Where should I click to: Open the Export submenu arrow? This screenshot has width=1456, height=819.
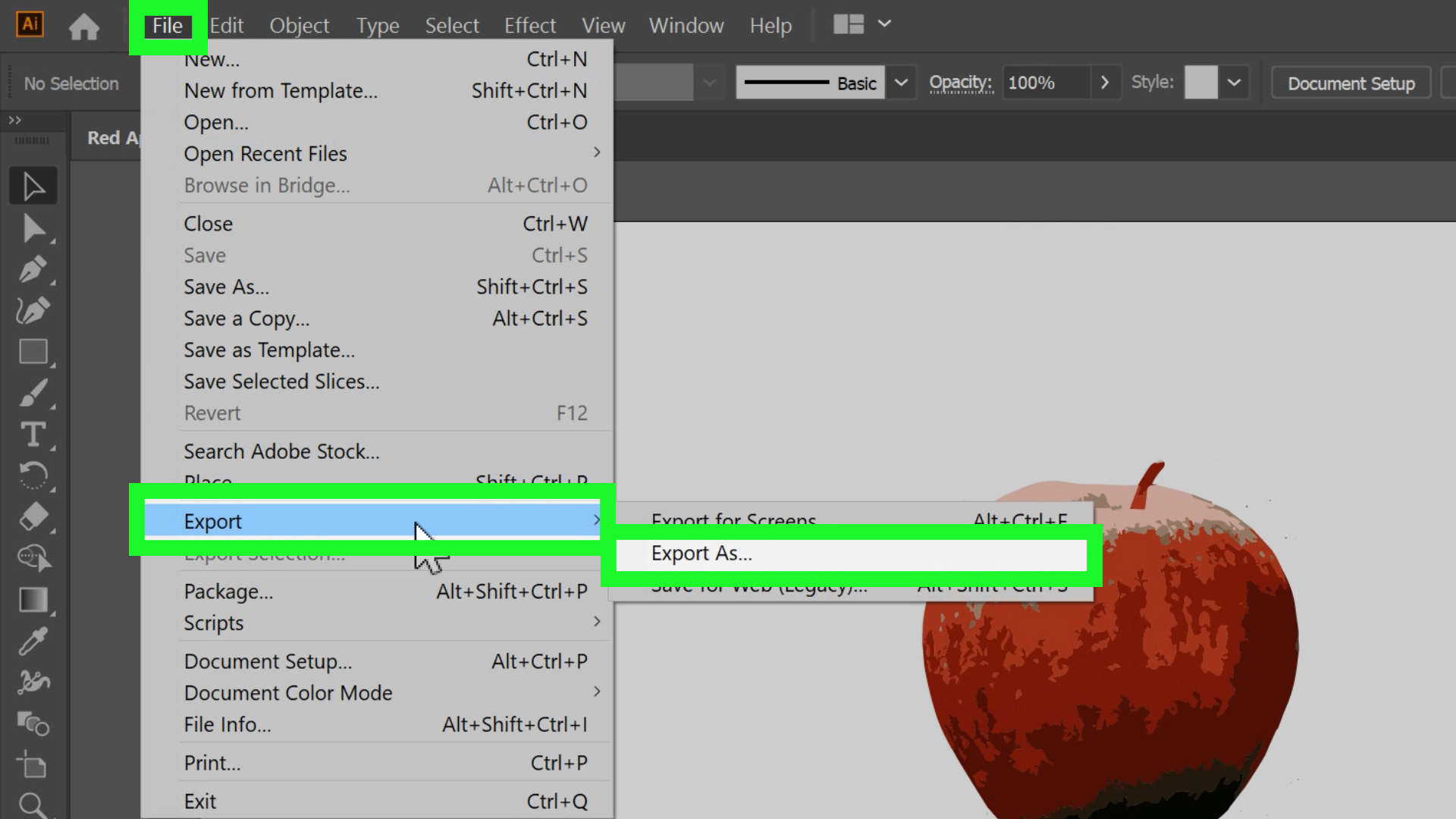[597, 521]
